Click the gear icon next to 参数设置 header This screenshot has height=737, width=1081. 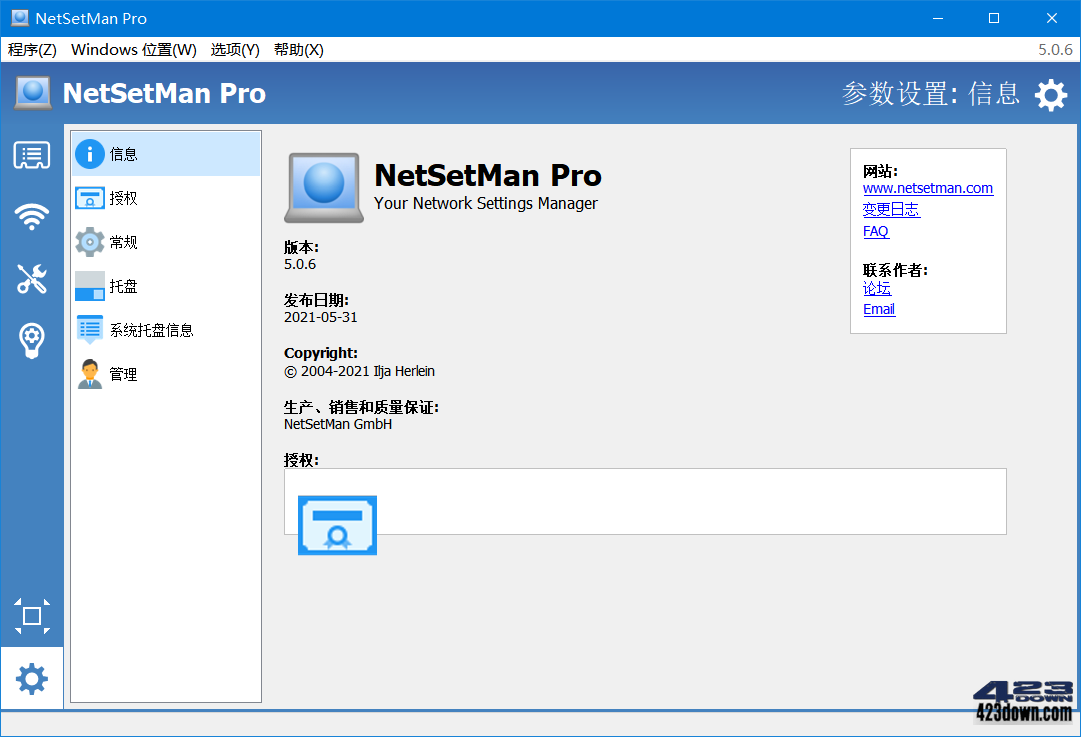click(x=1049, y=94)
